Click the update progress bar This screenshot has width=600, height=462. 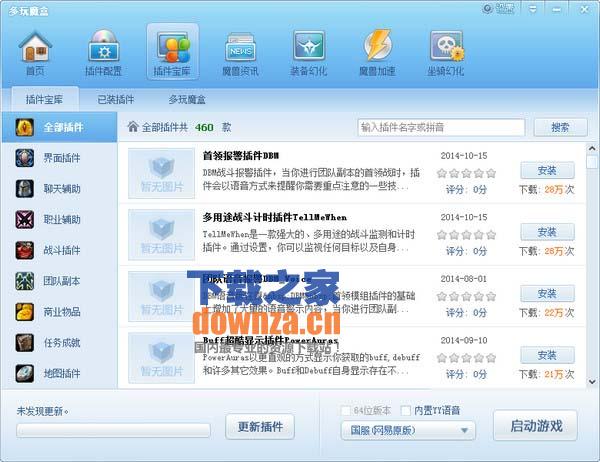click(x=113, y=430)
